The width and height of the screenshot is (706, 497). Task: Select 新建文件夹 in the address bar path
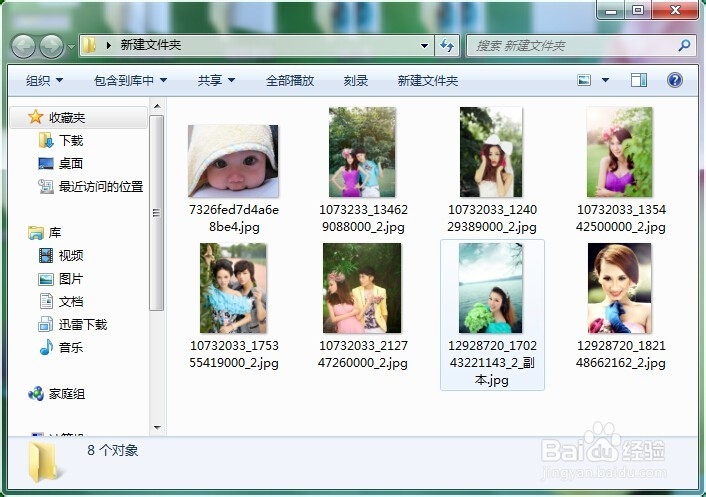(x=150, y=45)
